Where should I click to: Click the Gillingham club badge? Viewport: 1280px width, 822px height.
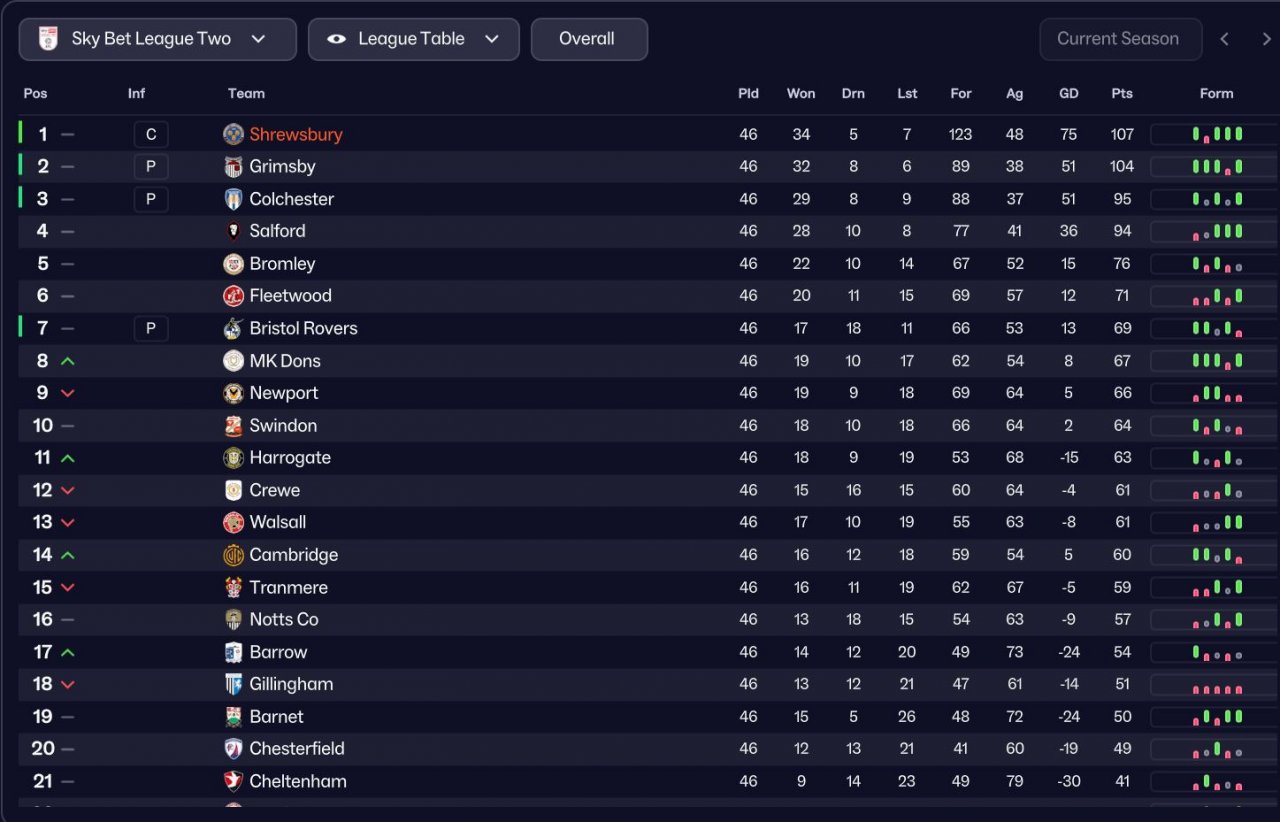[233, 684]
